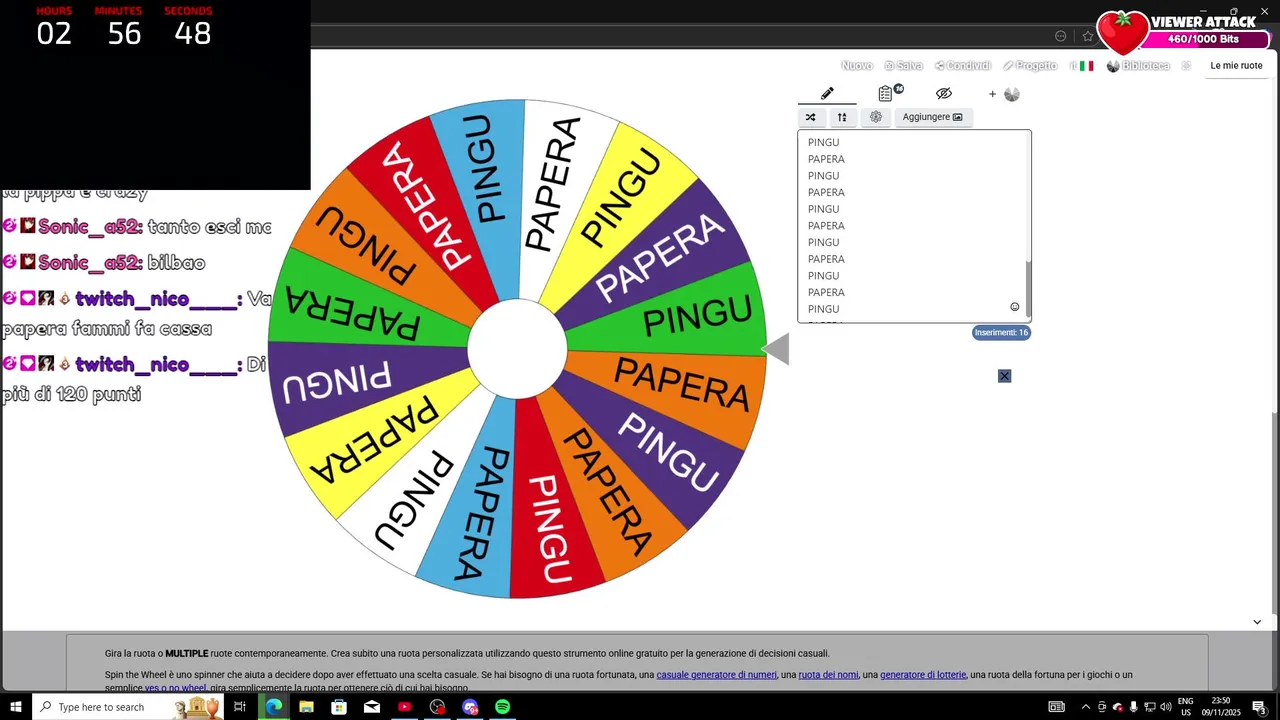Click the taskbar search box
Viewport: 1280px width, 720px height.
tap(128, 707)
